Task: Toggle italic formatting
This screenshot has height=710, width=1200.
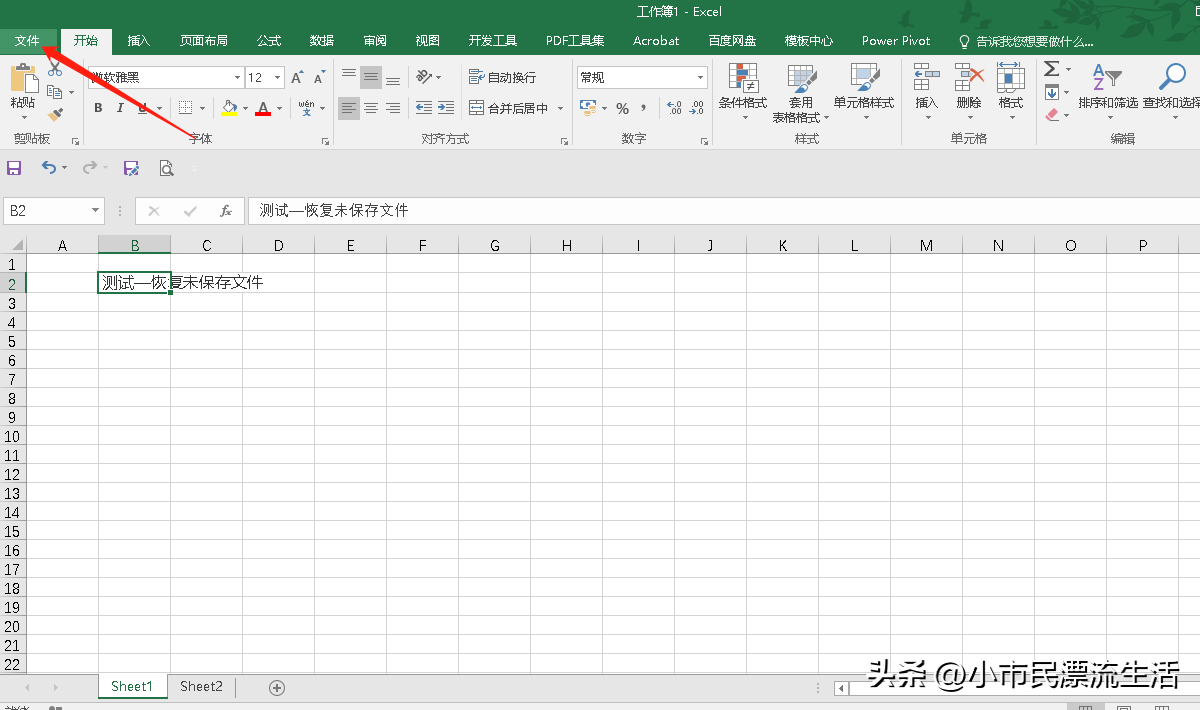Action: click(120, 108)
